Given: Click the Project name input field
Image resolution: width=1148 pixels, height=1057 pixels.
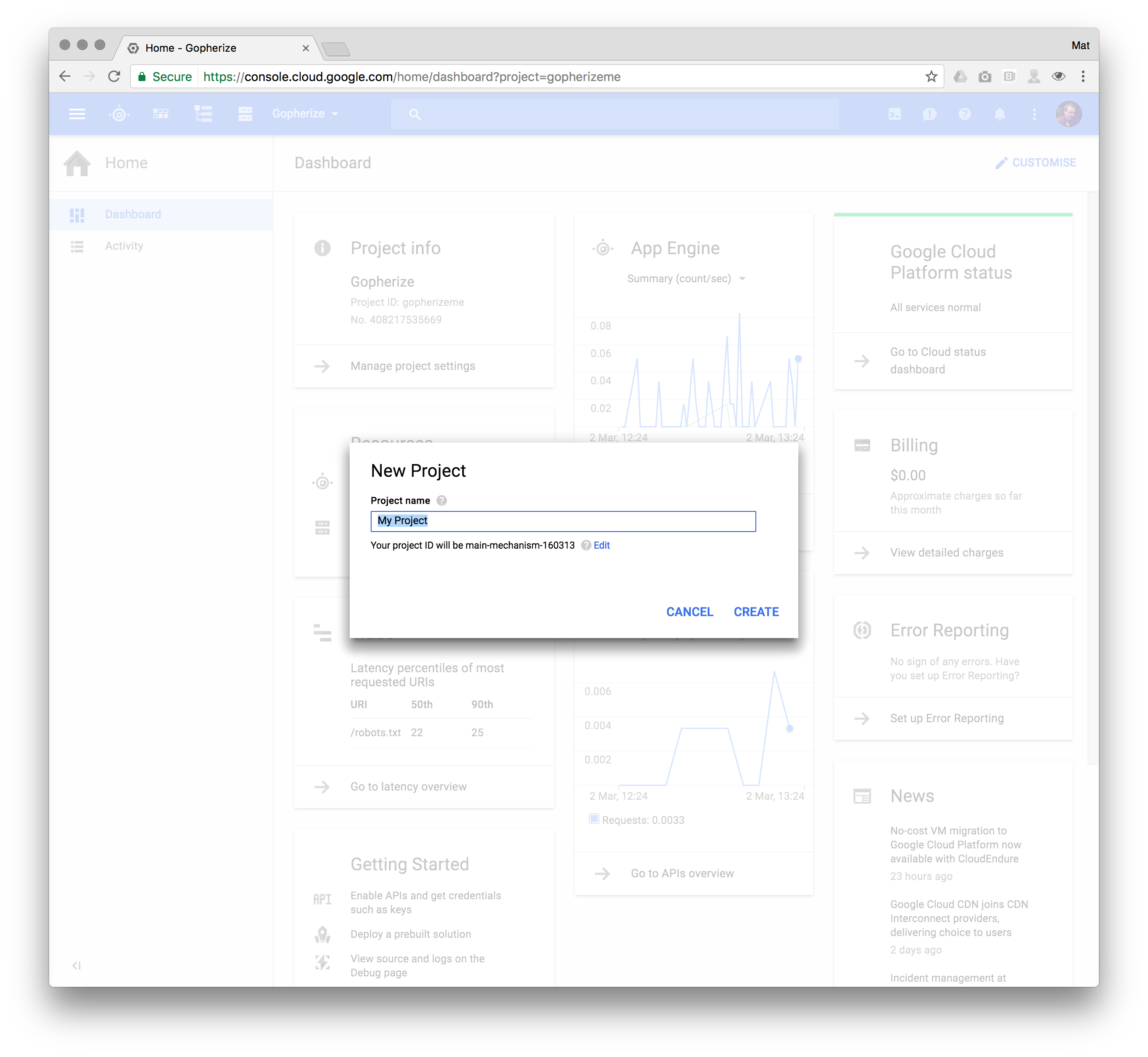Looking at the screenshot, I should [x=563, y=521].
